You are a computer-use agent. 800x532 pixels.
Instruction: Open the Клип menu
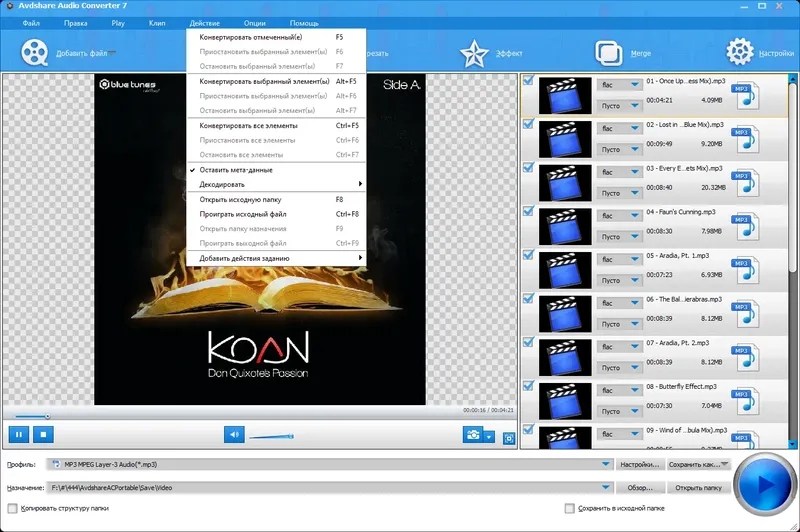[157, 23]
